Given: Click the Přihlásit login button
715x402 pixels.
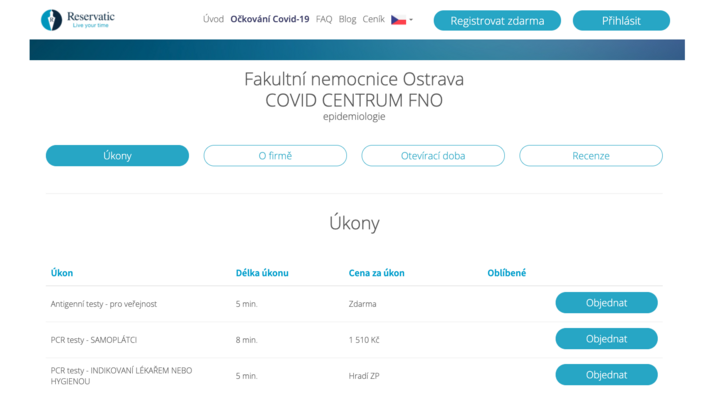Looking at the screenshot, I should point(621,21).
